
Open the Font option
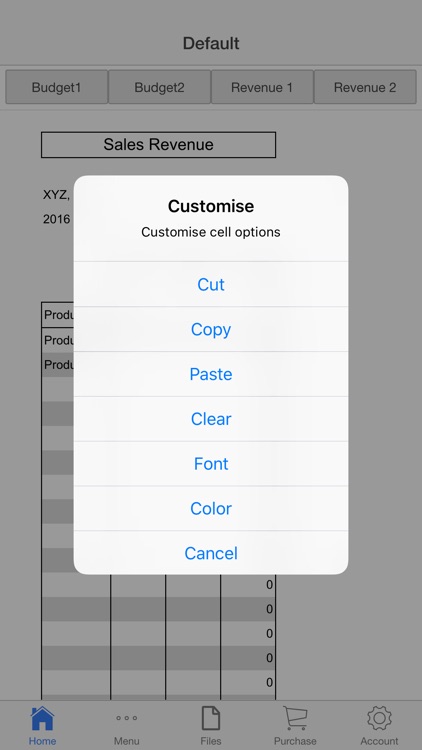tap(211, 463)
